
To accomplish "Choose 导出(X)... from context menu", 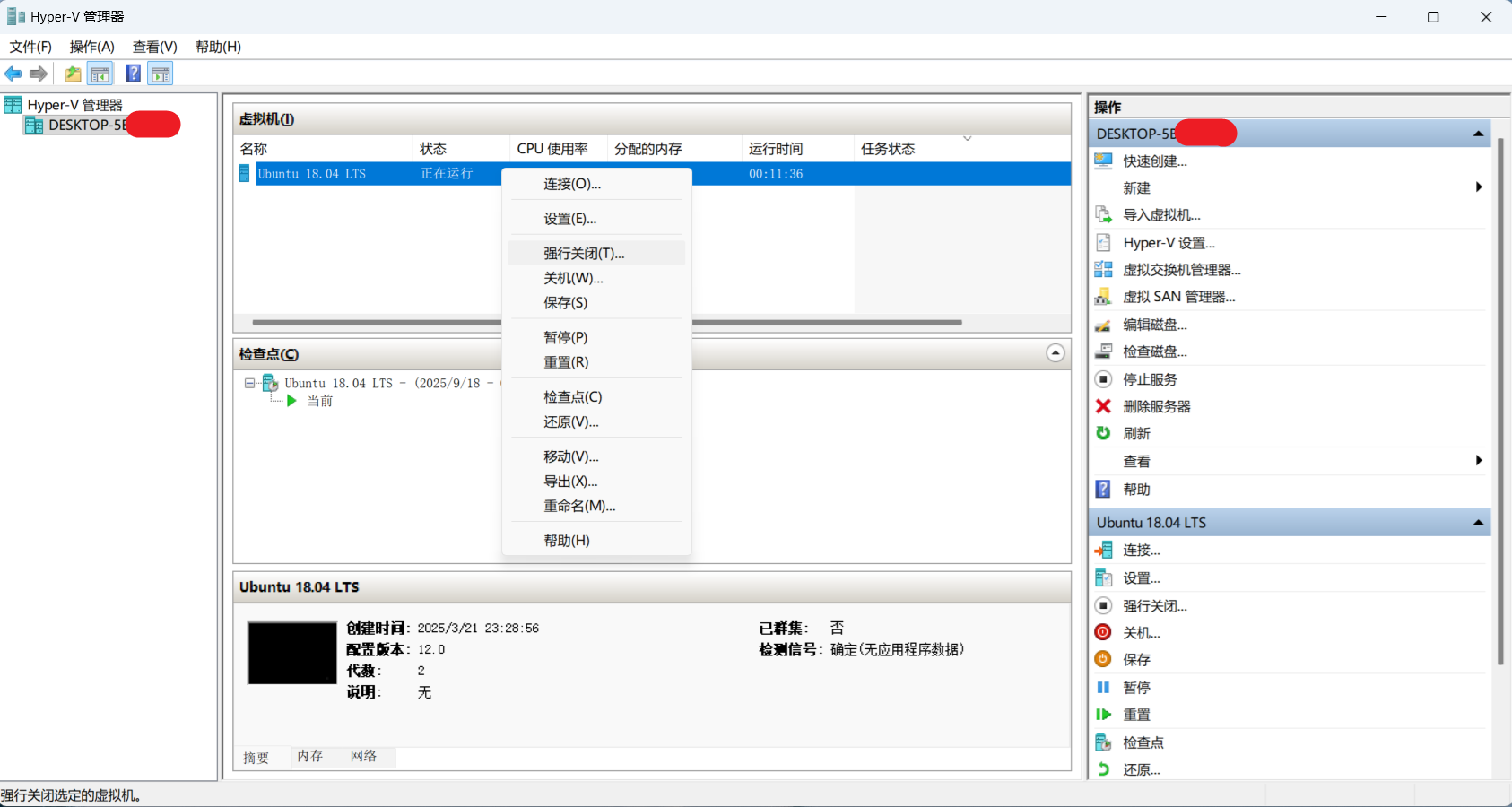I will 596,482.
